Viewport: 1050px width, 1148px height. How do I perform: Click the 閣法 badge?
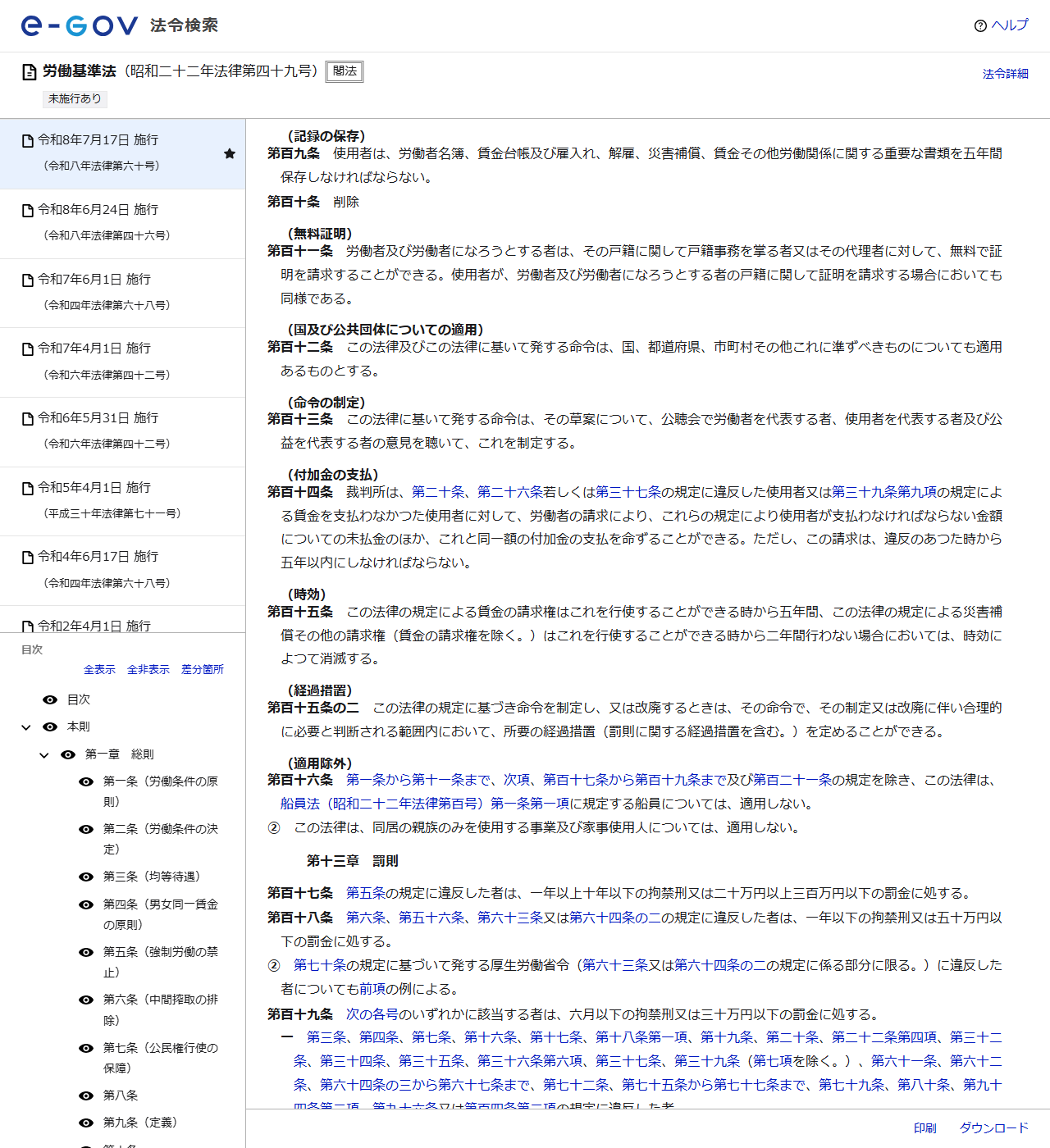(345, 71)
